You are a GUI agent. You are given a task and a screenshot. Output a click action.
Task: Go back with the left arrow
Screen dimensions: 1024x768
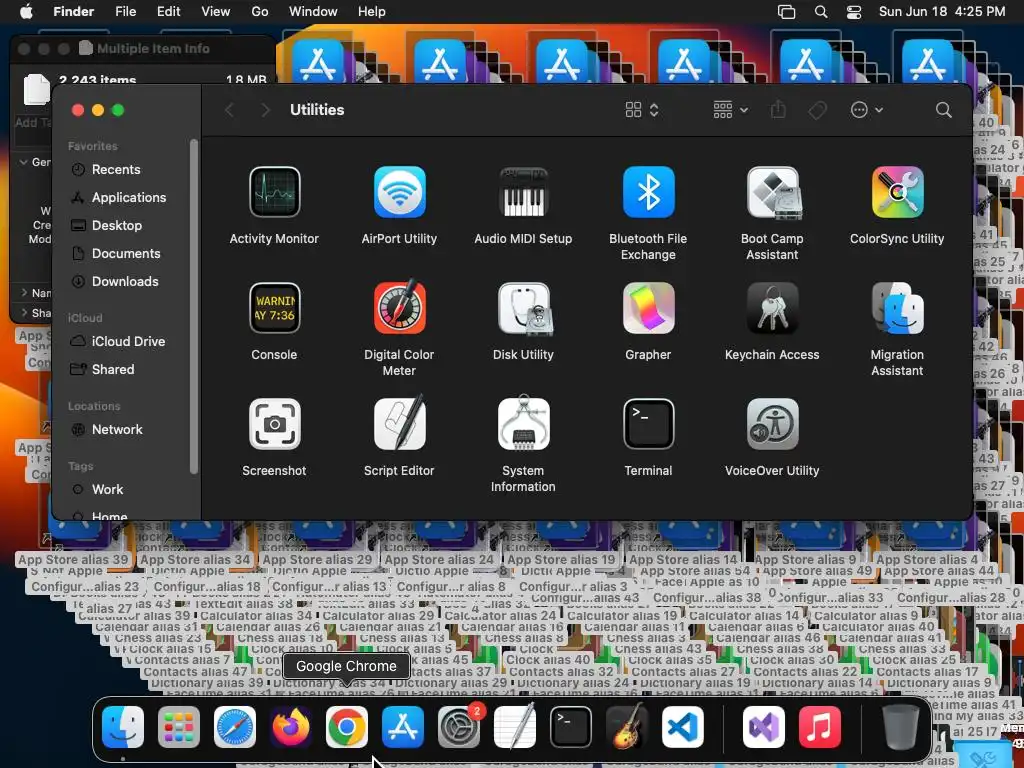pos(229,110)
